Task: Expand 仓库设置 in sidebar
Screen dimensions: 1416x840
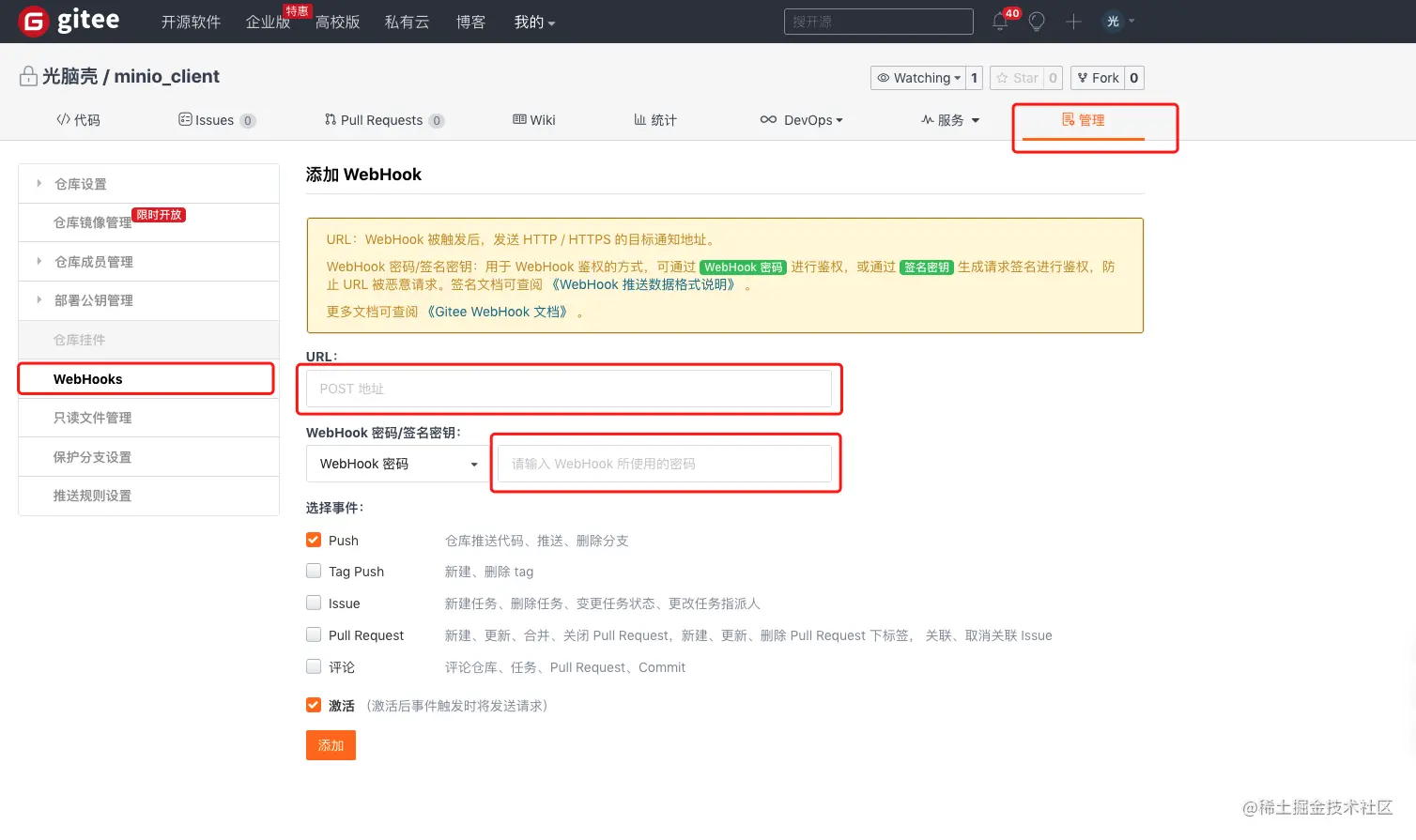Action: coord(149,184)
